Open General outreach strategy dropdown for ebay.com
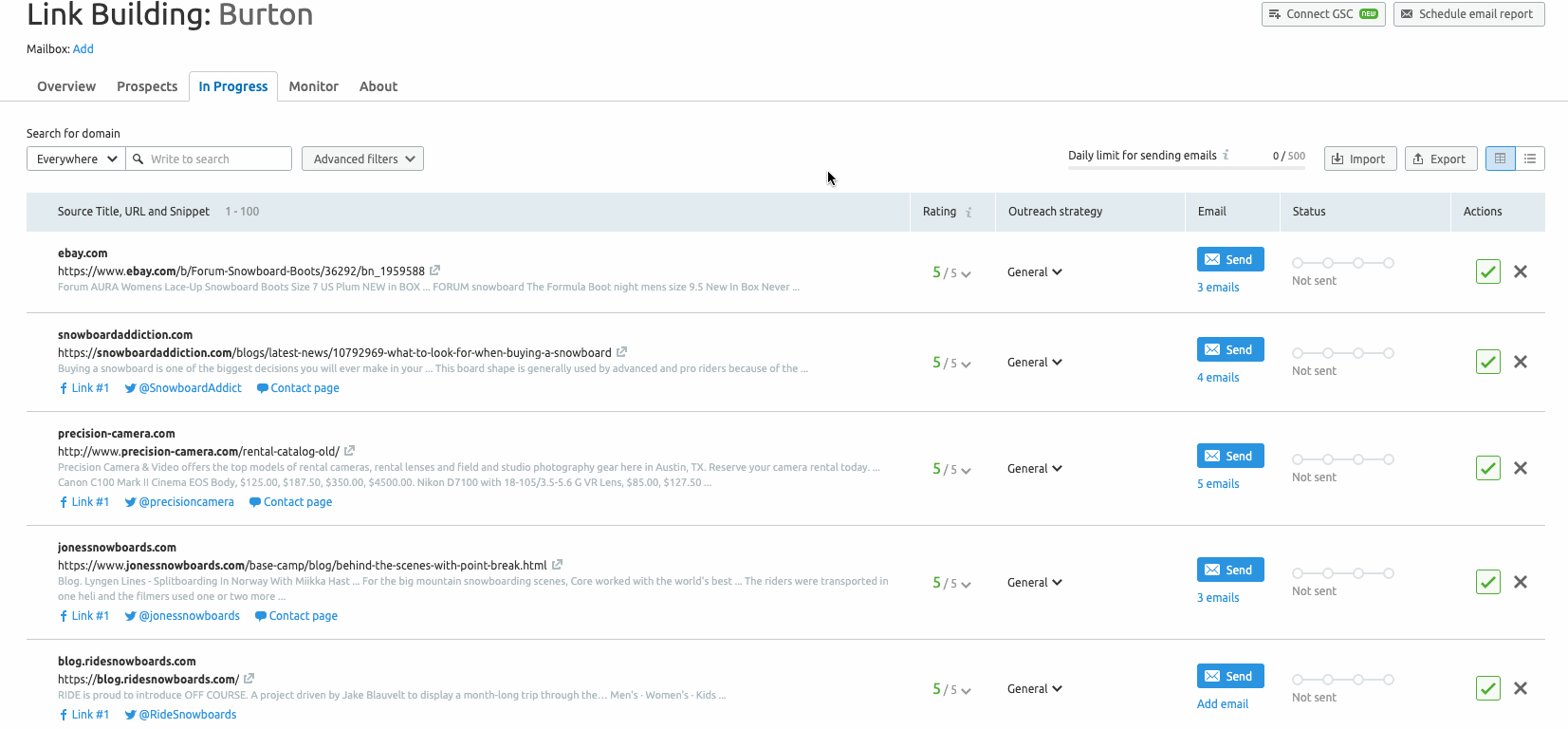This screenshot has width=1568, height=729. [1035, 272]
